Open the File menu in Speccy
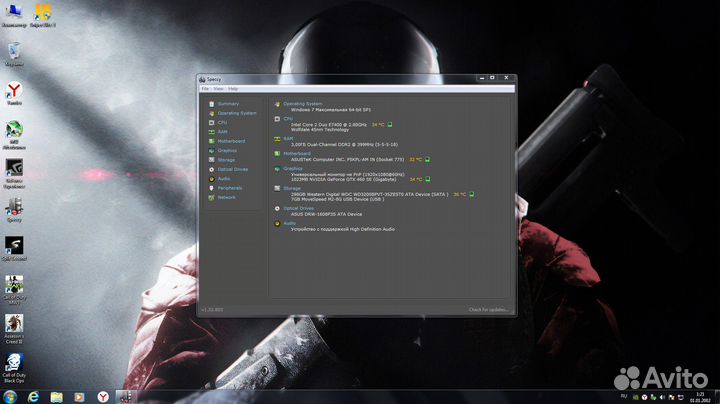 tap(205, 89)
